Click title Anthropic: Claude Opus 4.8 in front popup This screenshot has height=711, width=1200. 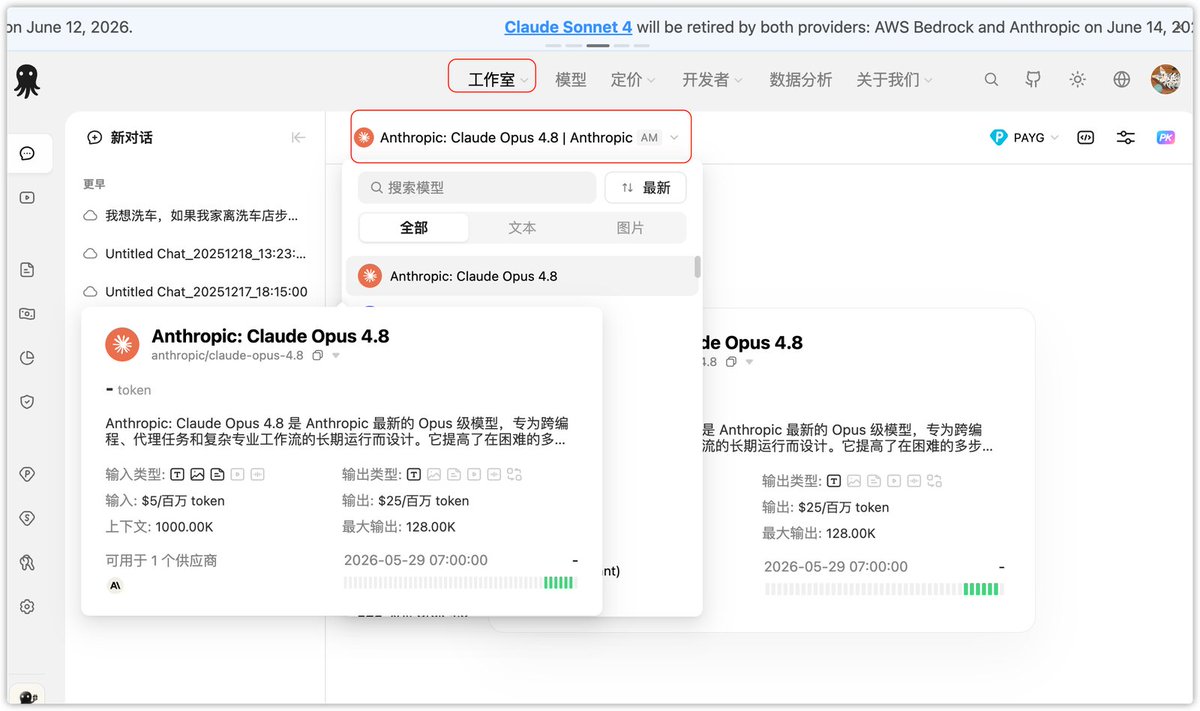(270, 336)
